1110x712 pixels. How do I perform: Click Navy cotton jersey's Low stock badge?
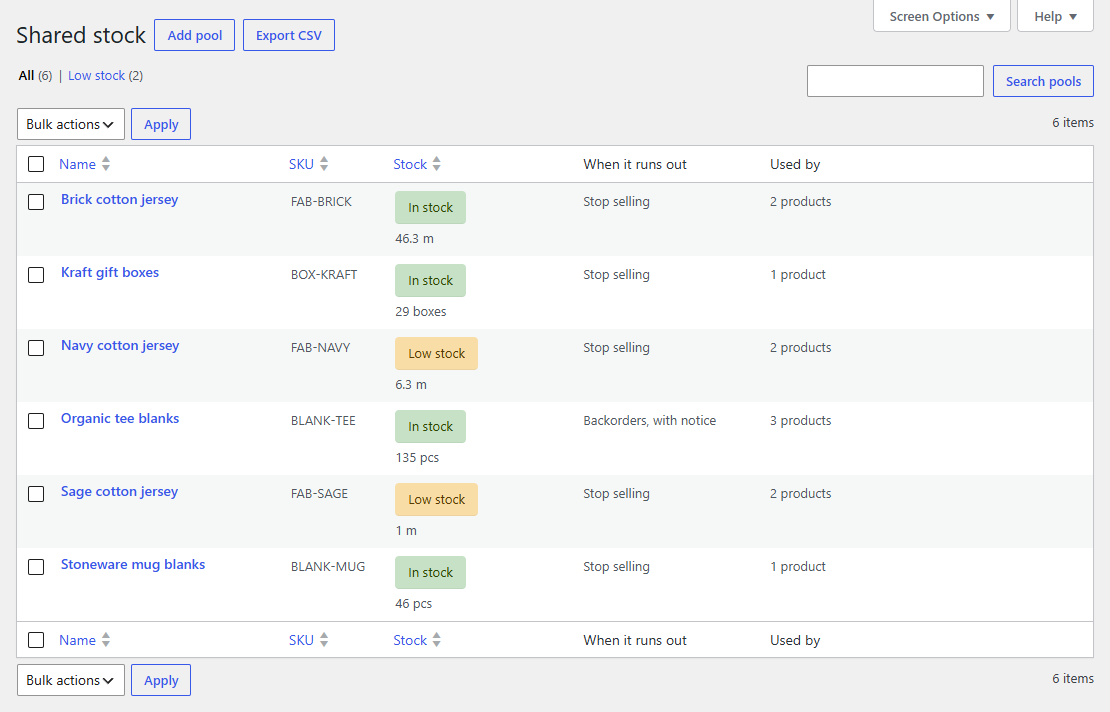click(x=436, y=353)
